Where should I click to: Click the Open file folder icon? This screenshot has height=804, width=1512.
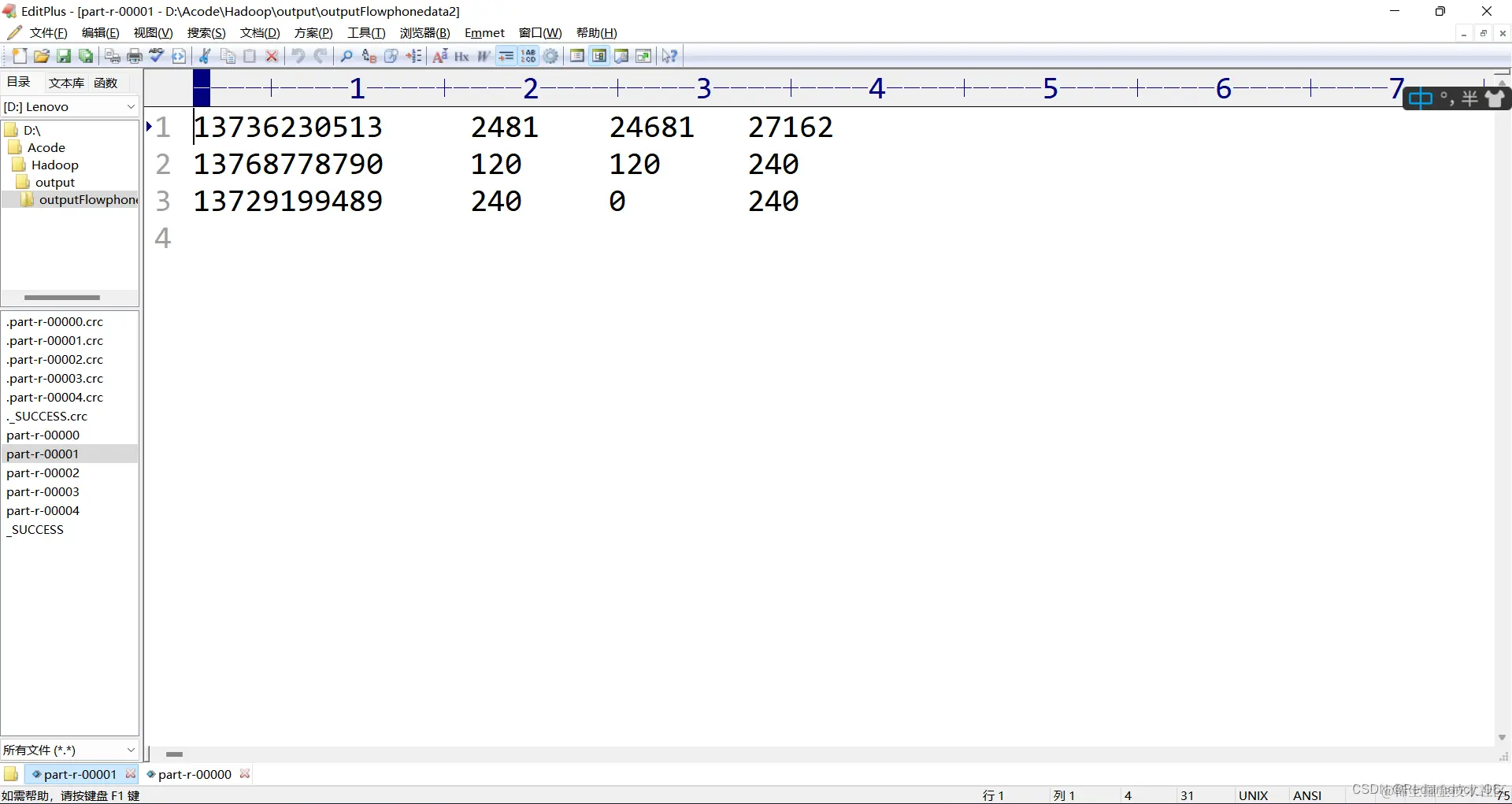coord(42,56)
